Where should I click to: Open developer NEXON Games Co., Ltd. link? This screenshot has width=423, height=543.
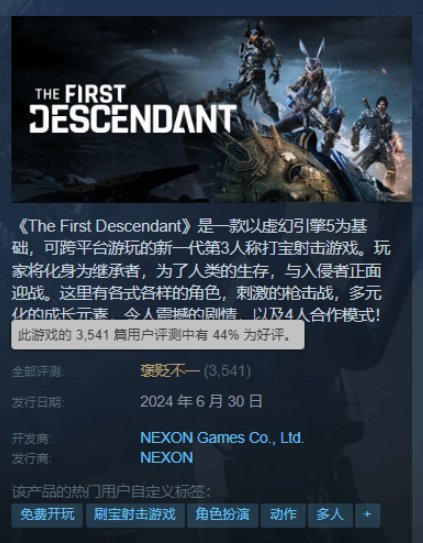point(222,438)
